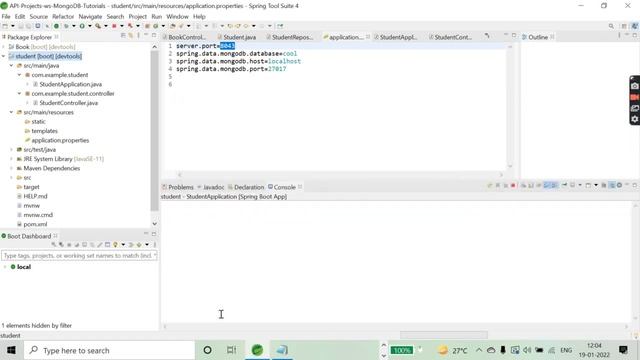Open the File menu
Viewport: 640px width, 360px height.
(6, 17)
